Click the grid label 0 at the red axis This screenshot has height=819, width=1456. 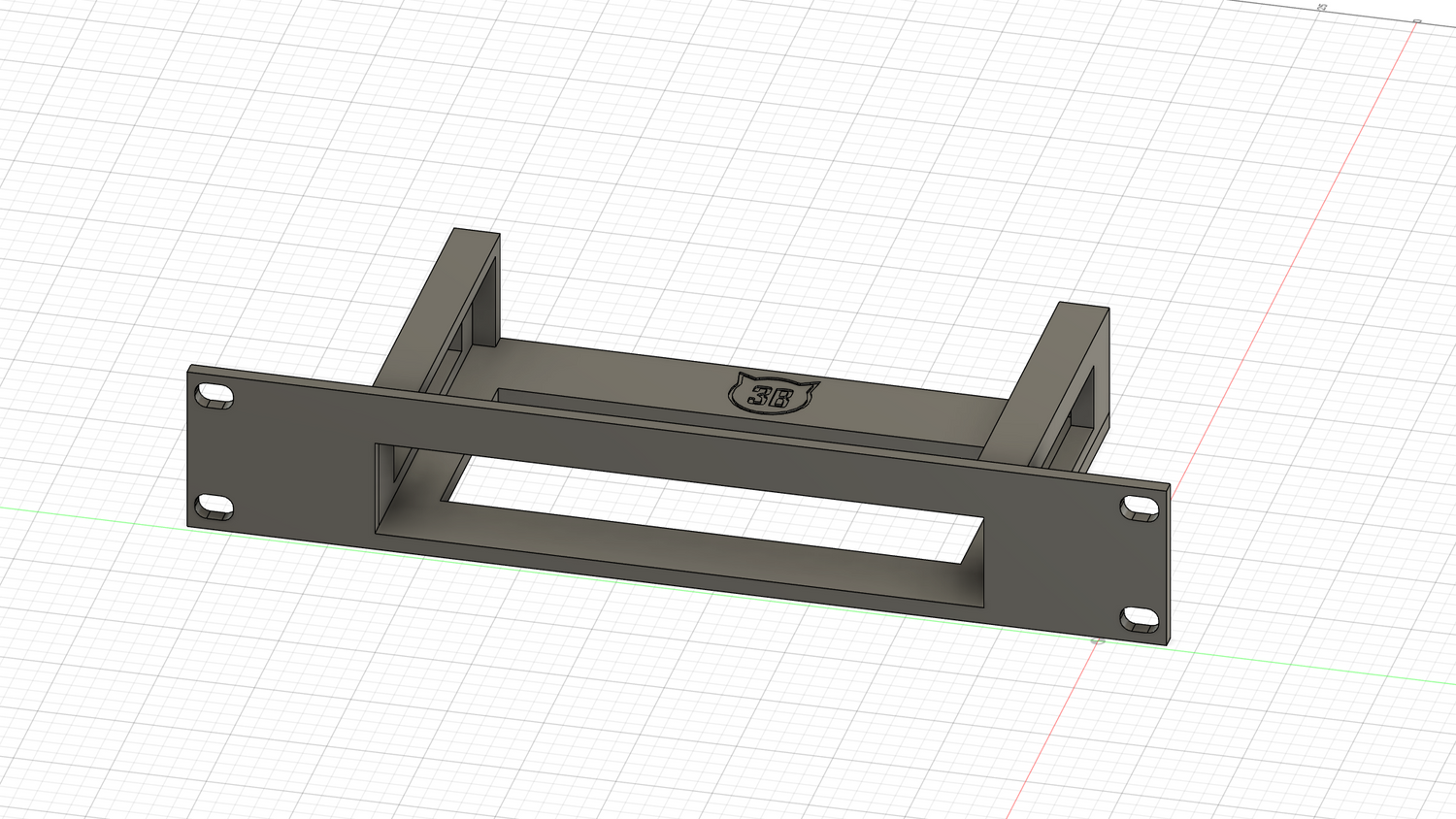click(1416, 20)
